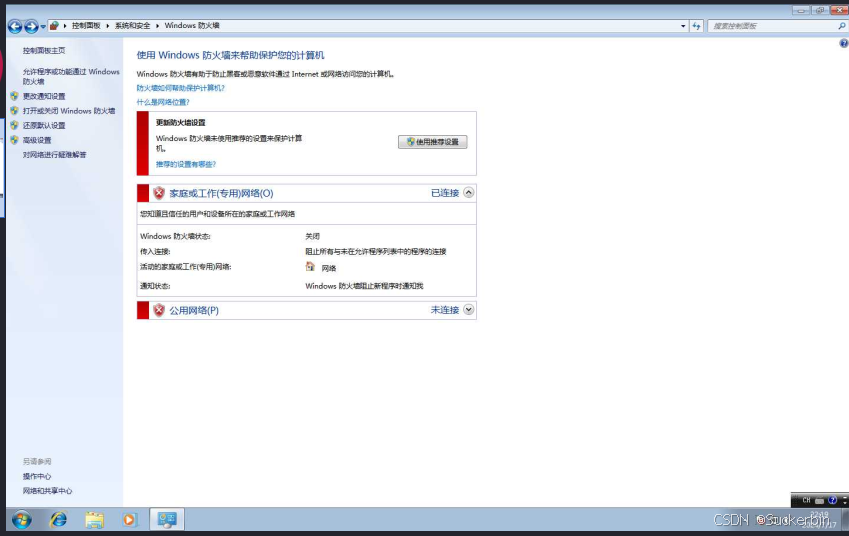Open 更改通知设置 link
This screenshot has height=536, width=849.
coord(44,96)
